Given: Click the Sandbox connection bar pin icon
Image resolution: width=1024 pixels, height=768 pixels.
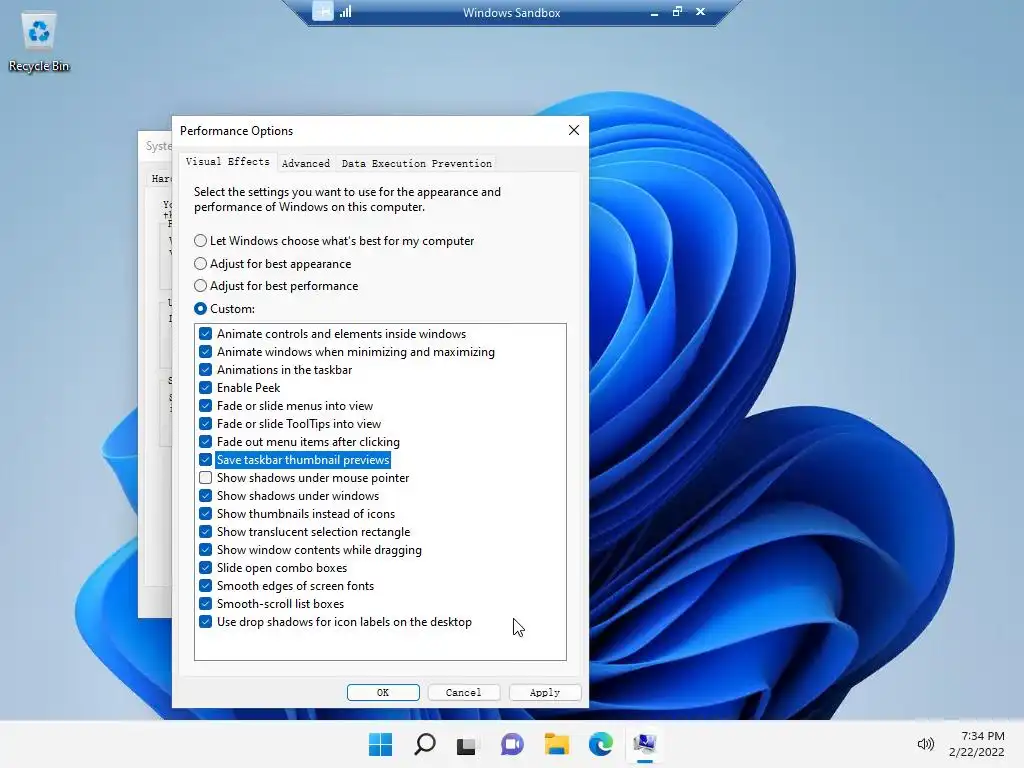Looking at the screenshot, I should [323, 11].
